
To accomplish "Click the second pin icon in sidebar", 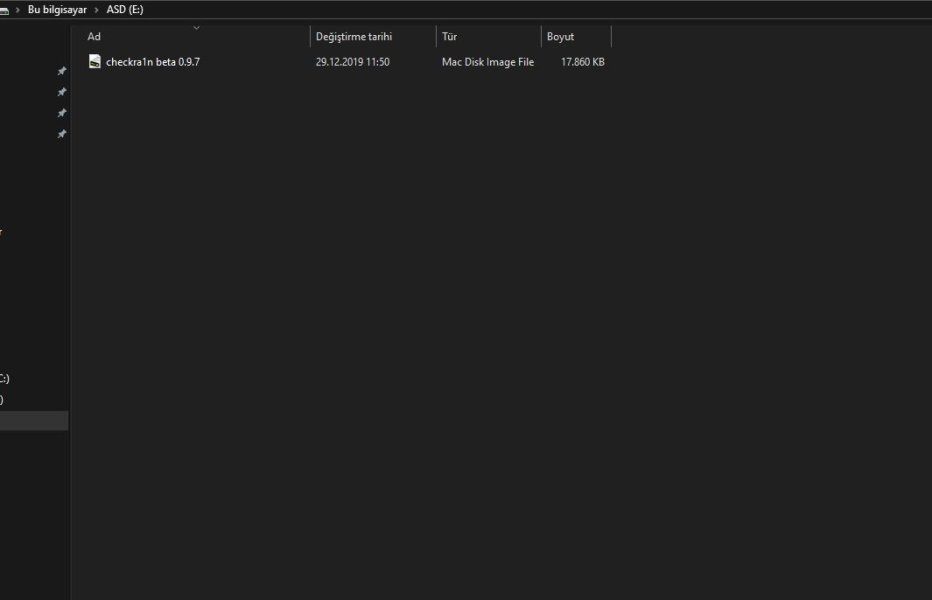I will point(62,92).
